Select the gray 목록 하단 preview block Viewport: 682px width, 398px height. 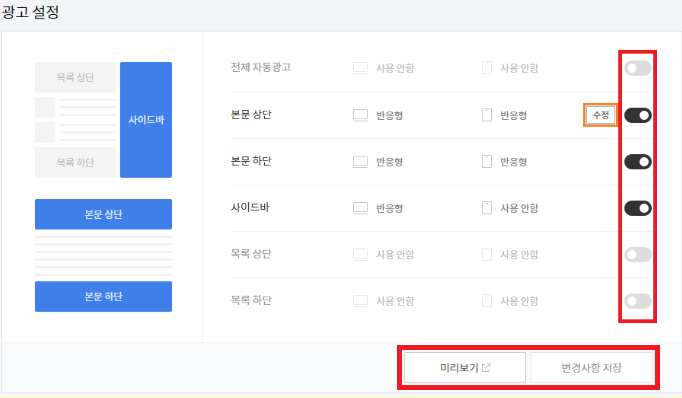[x=75, y=162]
